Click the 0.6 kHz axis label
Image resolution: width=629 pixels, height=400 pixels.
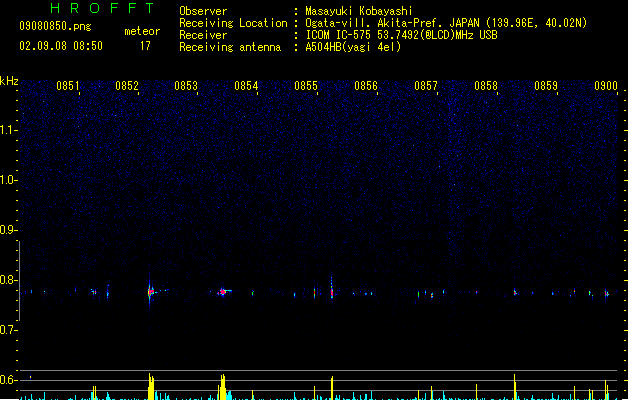tap(9, 380)
